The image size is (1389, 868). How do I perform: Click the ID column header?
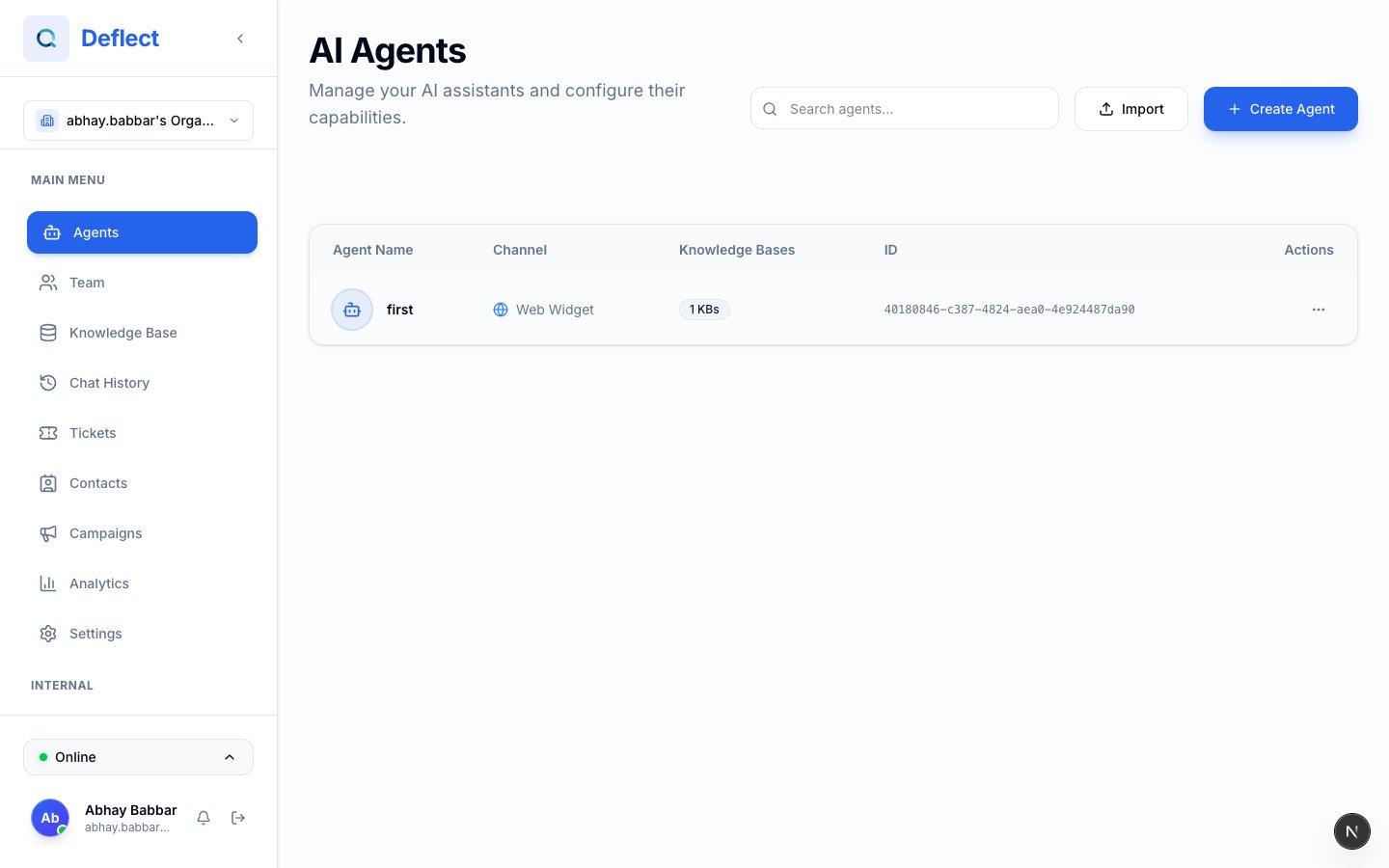[x=890, y=250]
